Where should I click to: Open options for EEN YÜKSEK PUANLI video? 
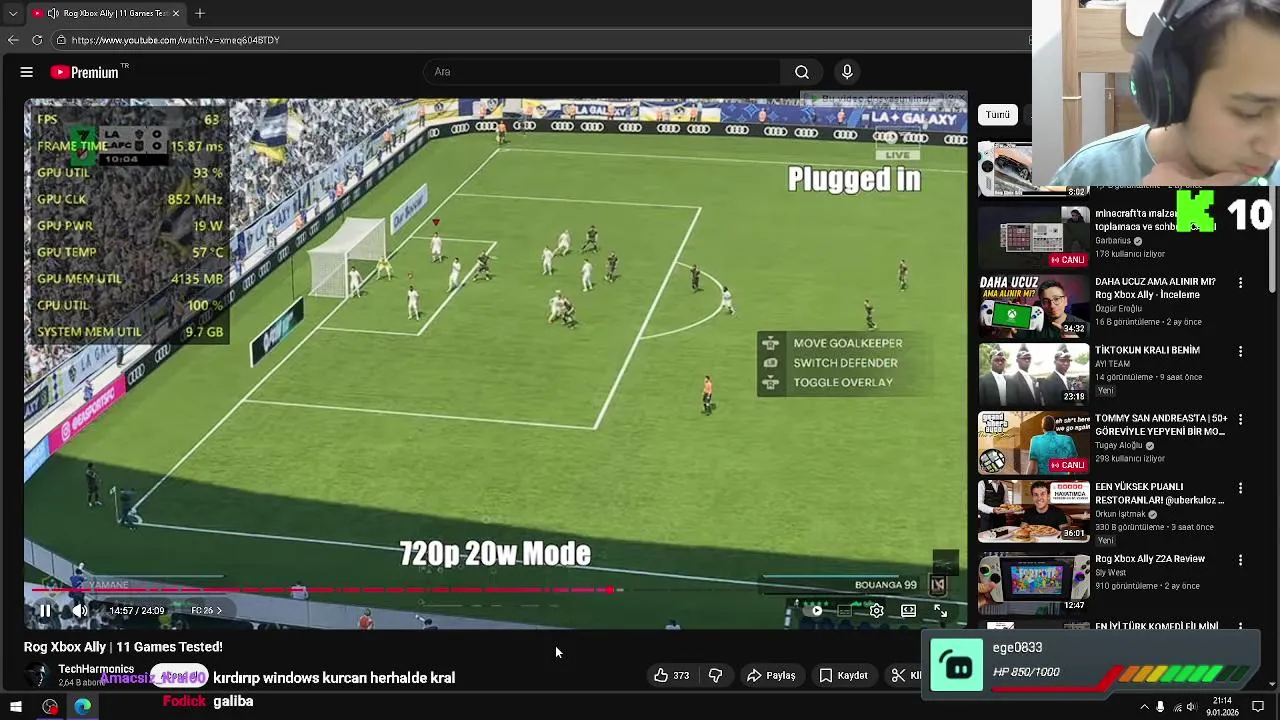tap(1240, 488)
